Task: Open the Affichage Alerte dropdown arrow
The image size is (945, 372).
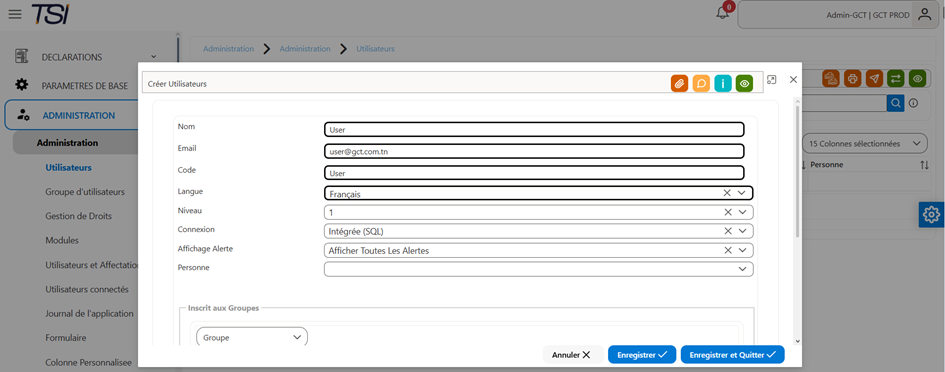Action: pyautogui.click(x=742, y=250)
